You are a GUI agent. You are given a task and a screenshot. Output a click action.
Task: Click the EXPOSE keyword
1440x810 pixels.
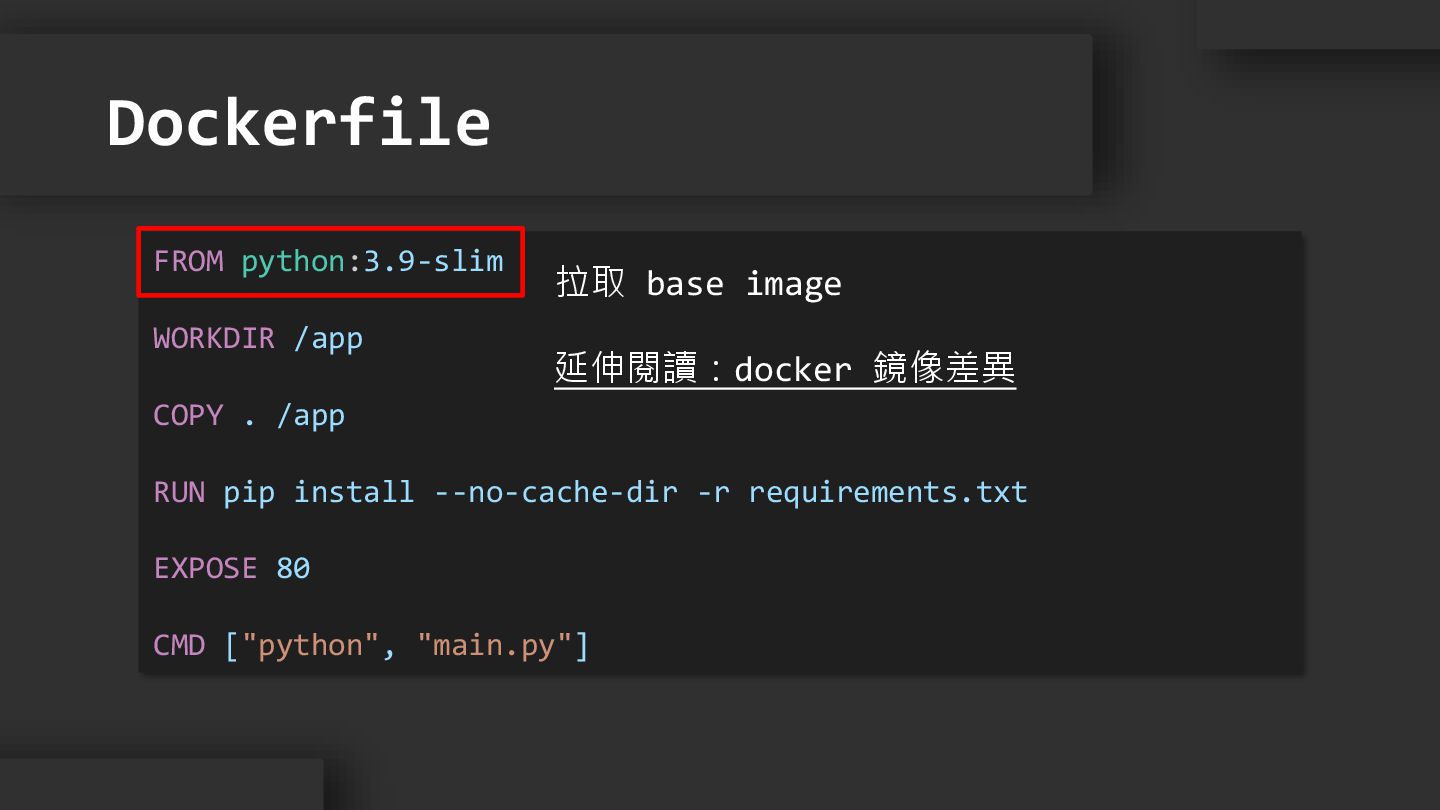tap(205, 568)
